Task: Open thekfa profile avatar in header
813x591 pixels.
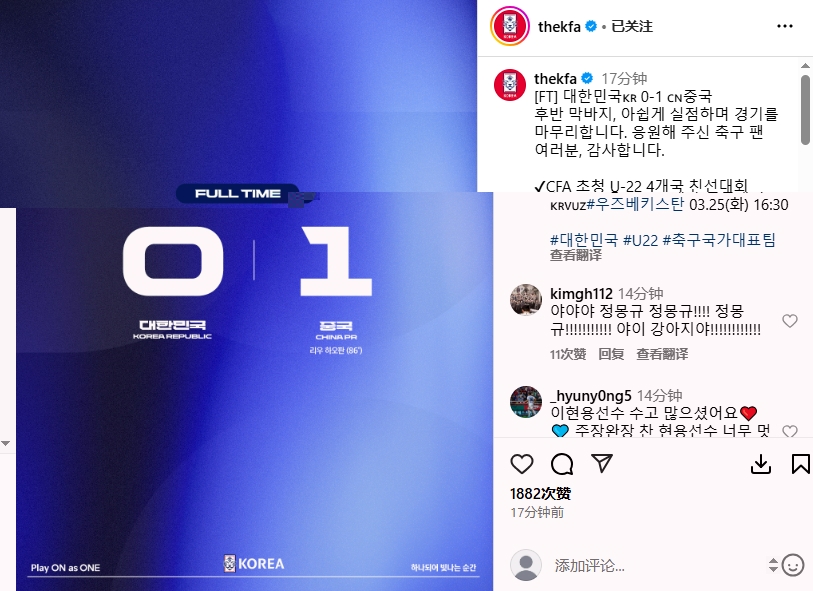Action: point(510,26)
